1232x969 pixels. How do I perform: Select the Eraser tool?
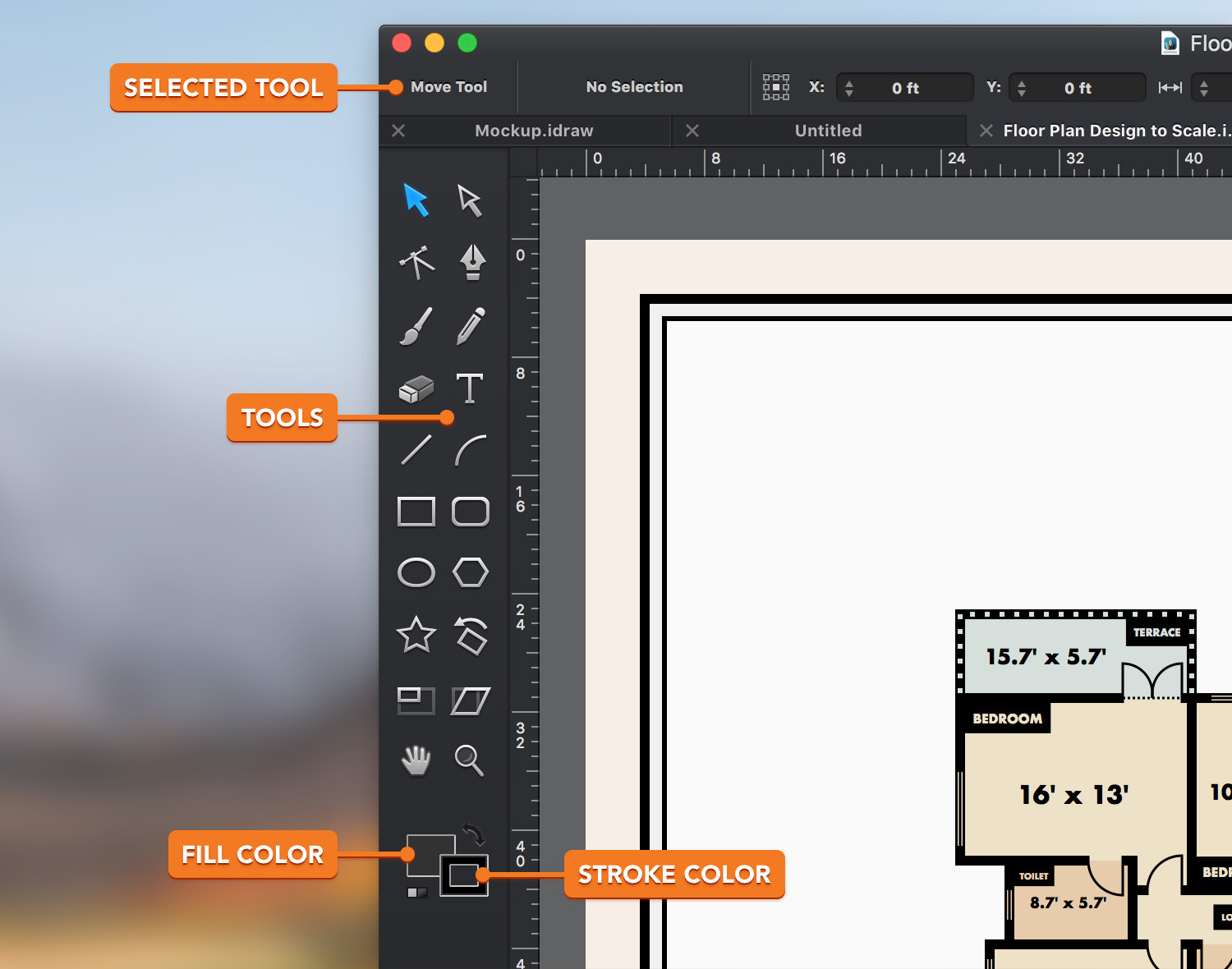(416, 388)
